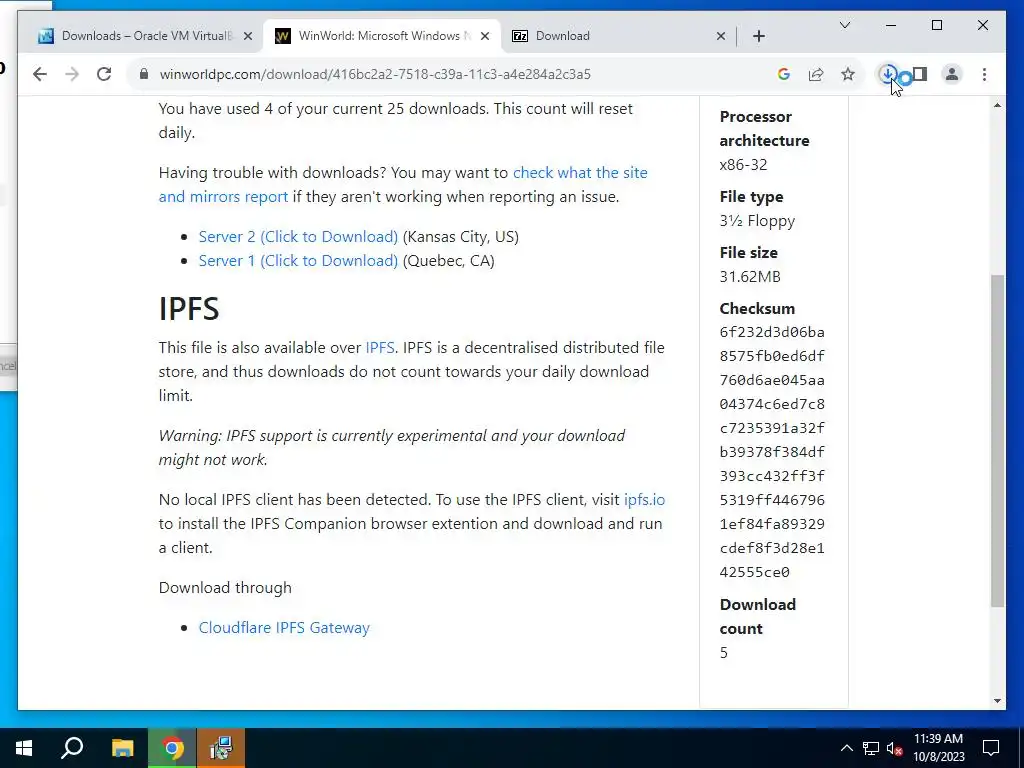
Task: Open the tab search dropdown chevron
Action: [x=844, y=25]
